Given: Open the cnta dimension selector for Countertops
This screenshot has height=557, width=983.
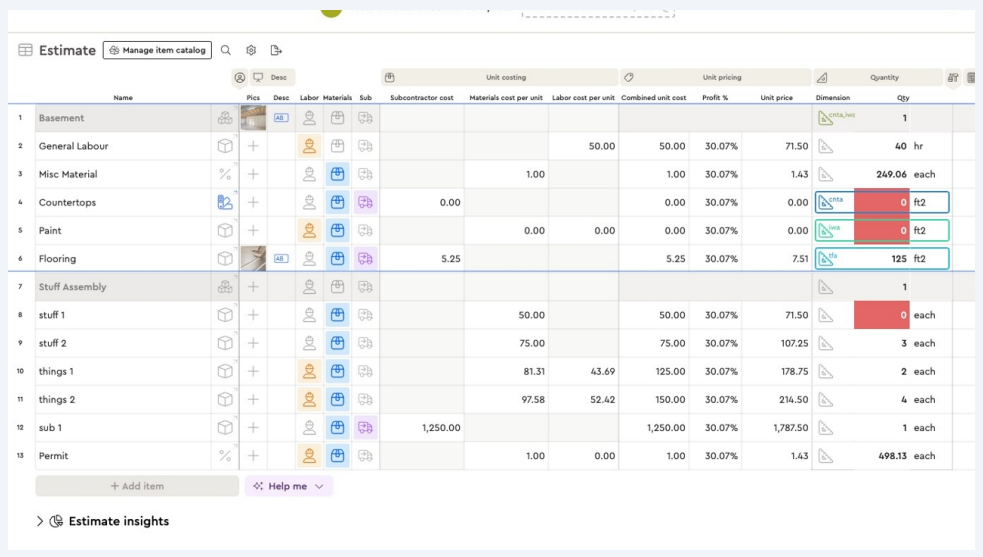Looking at the screenshot, I should 832,202.
